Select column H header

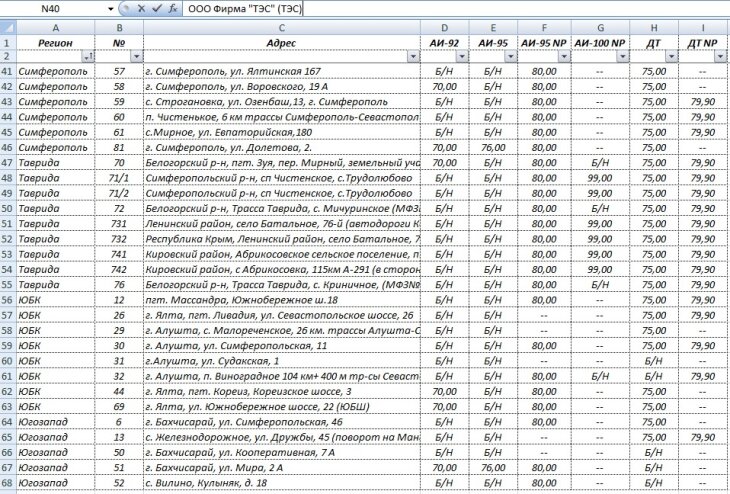click(x=653, y=29)
